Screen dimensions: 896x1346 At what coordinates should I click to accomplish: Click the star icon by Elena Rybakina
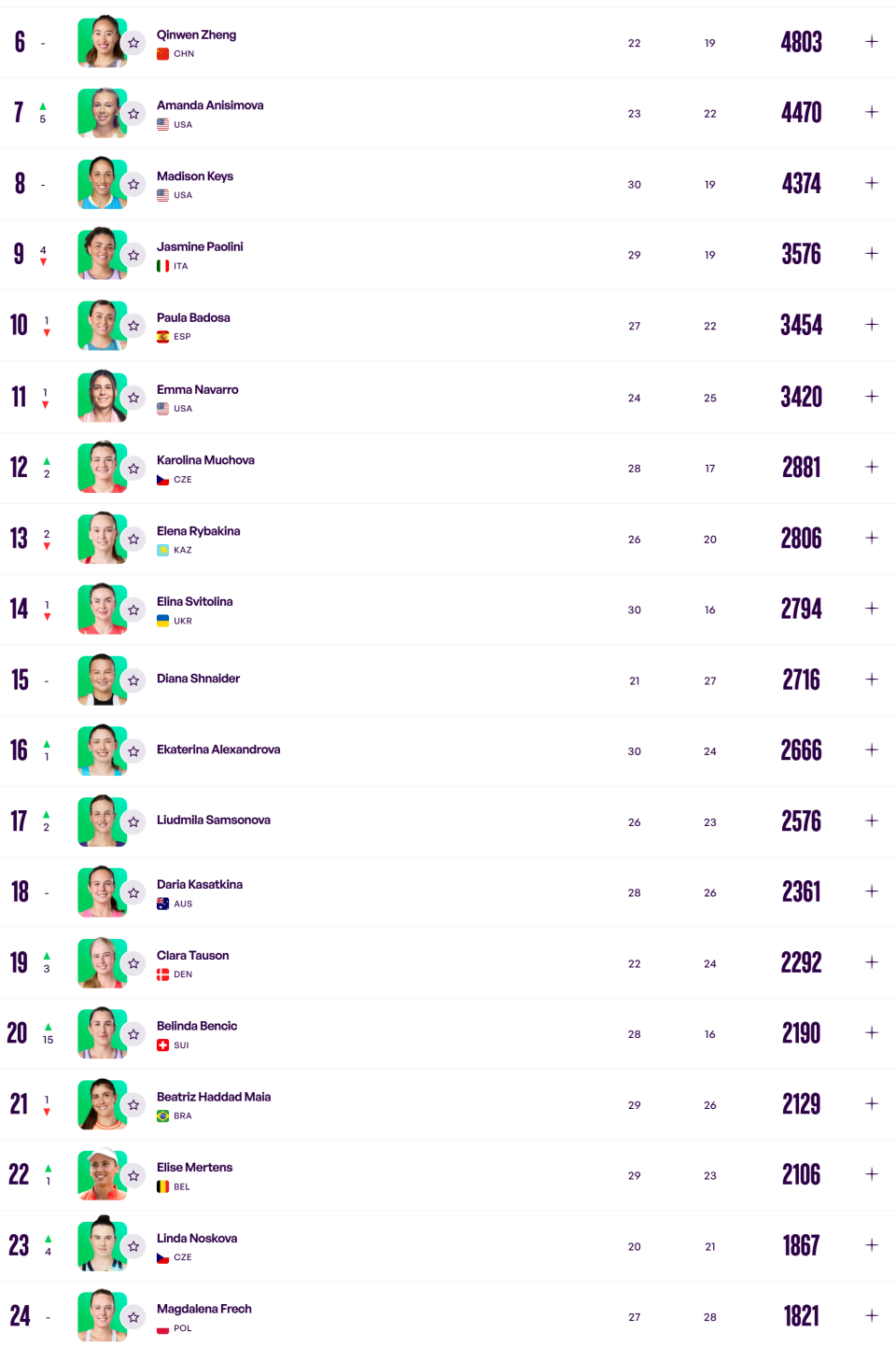133,540
